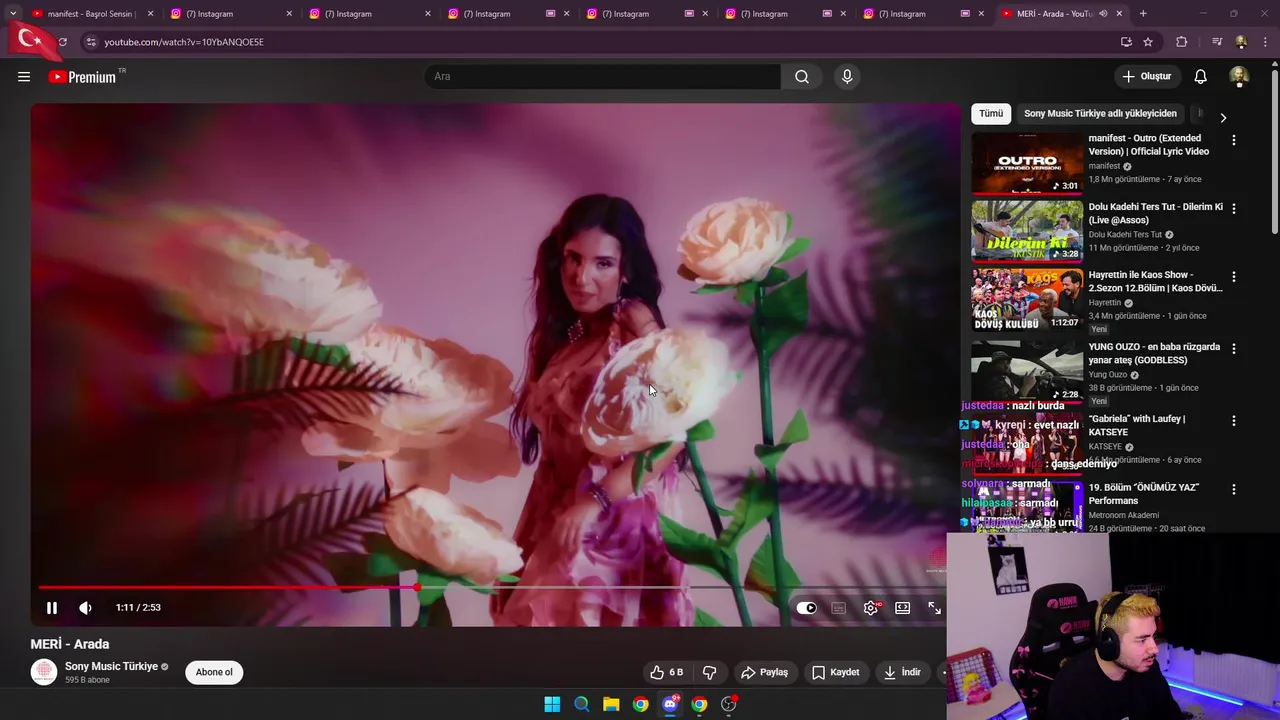Open video settings gear
Screen dimensions: 1280x720
click(871, 608)
